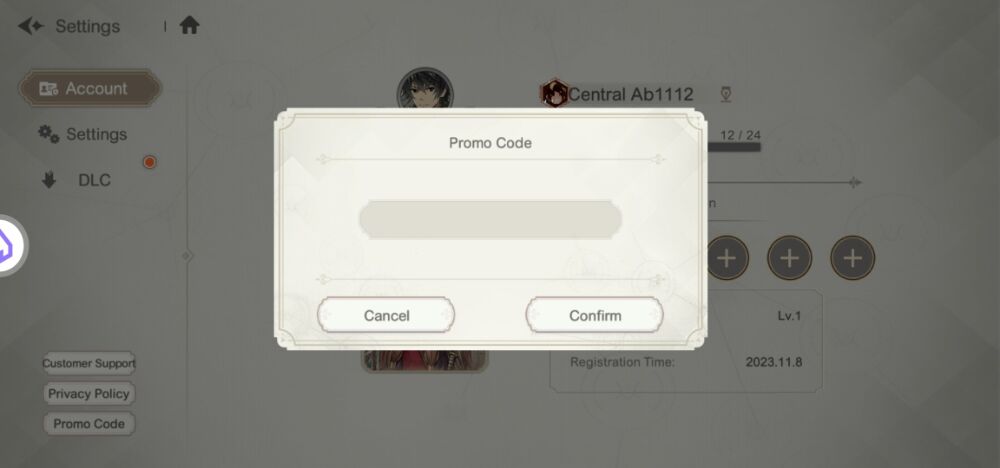
Task: Open the Settings sidebar tab
Action: coord(83,134)
